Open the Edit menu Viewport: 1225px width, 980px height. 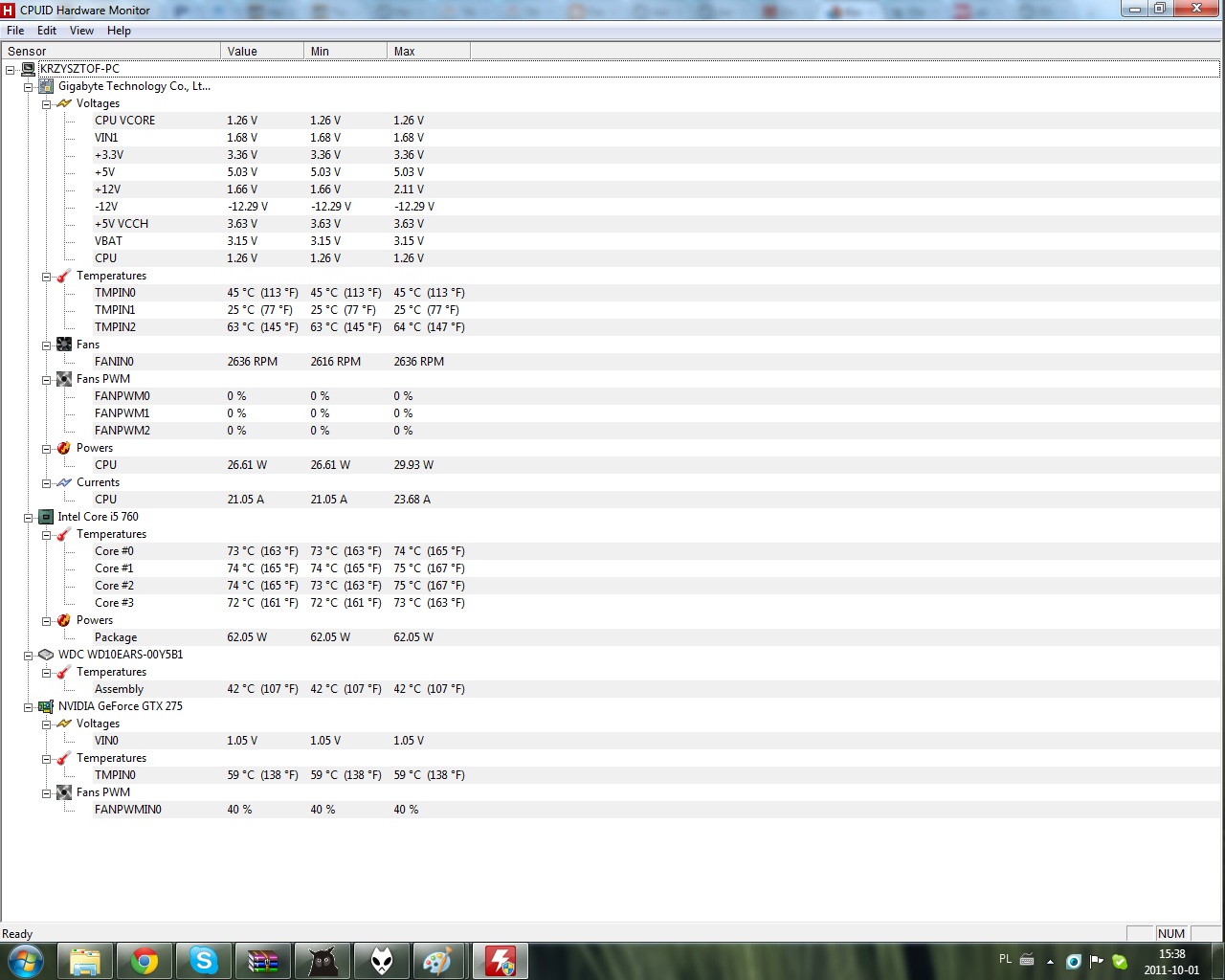coord(47,31)
